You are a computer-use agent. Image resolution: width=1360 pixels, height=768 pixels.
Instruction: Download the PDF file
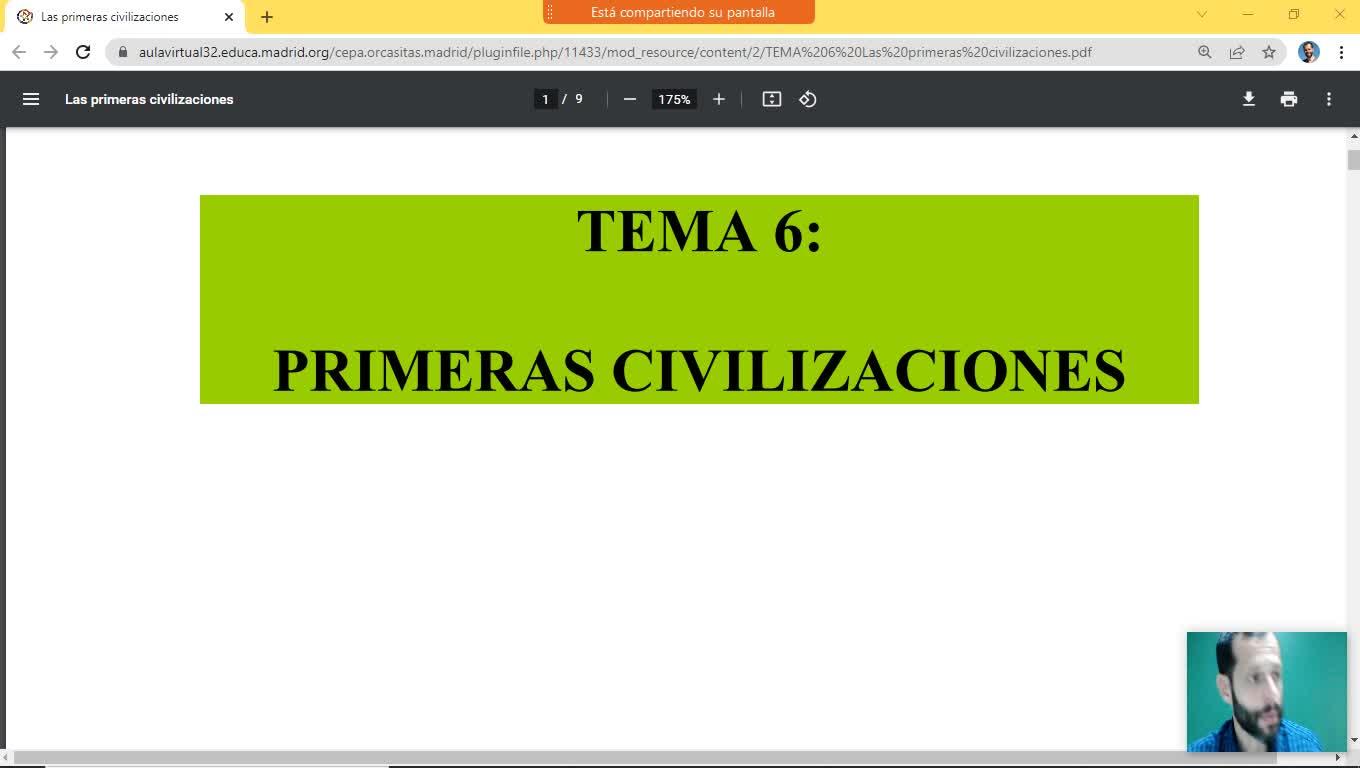(1249, 99)
